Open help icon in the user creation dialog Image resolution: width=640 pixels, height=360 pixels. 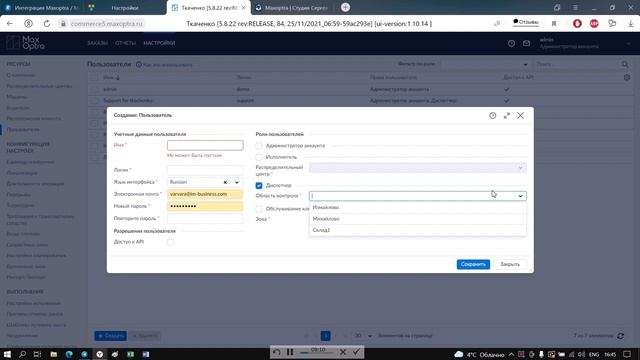[x=493, y=116]
